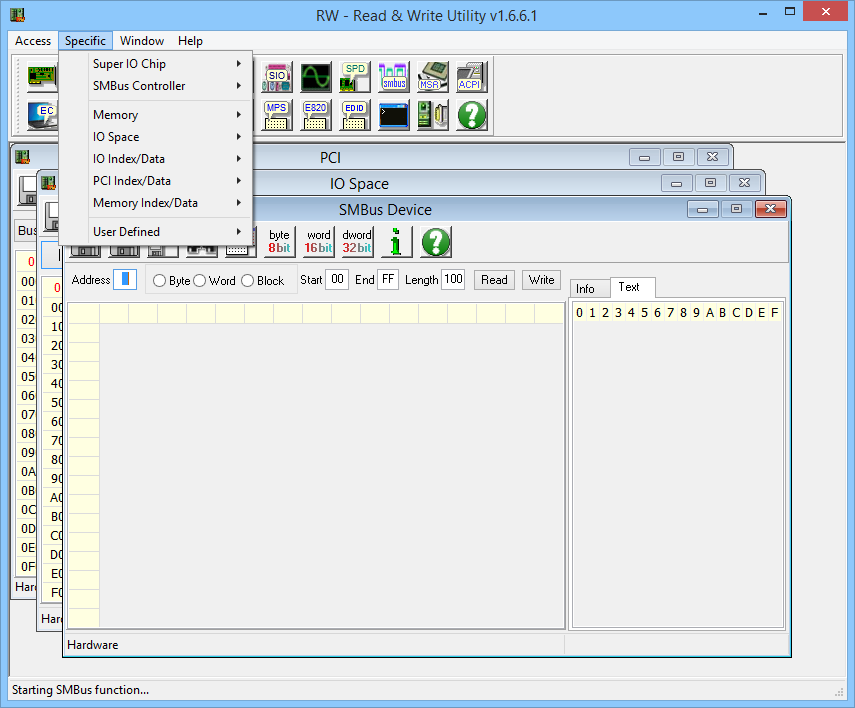Minimize the IO Space window
Viewport: 855px width, 708px height.
tap(677, 183)
